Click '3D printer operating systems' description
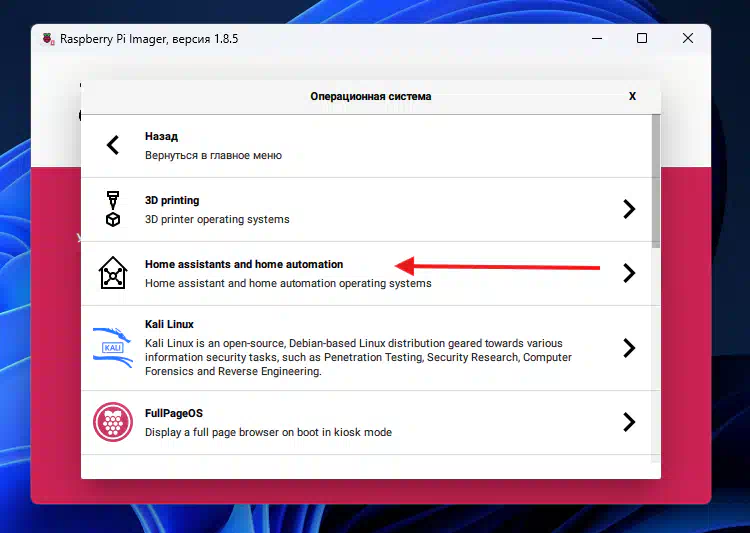Screen dimensions: 750x533 pos(217,219)
